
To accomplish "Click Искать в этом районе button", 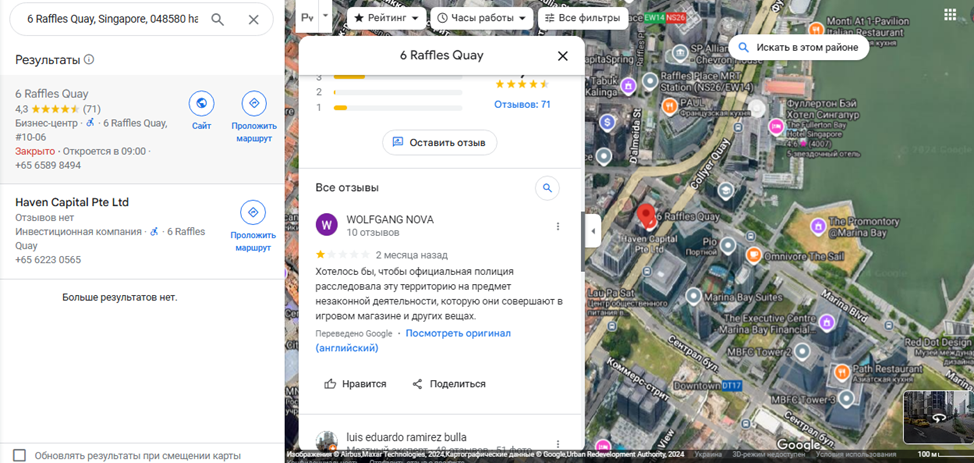I will coord(798,47).
